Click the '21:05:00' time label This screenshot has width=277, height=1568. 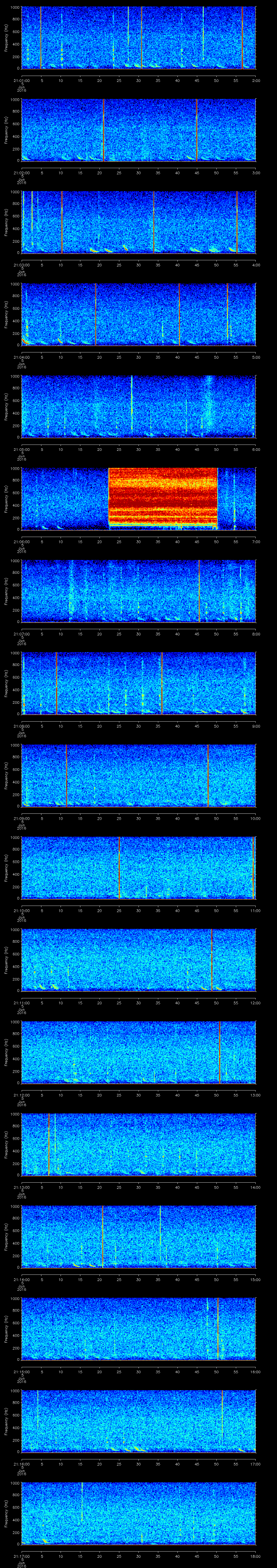coord(21,449)
